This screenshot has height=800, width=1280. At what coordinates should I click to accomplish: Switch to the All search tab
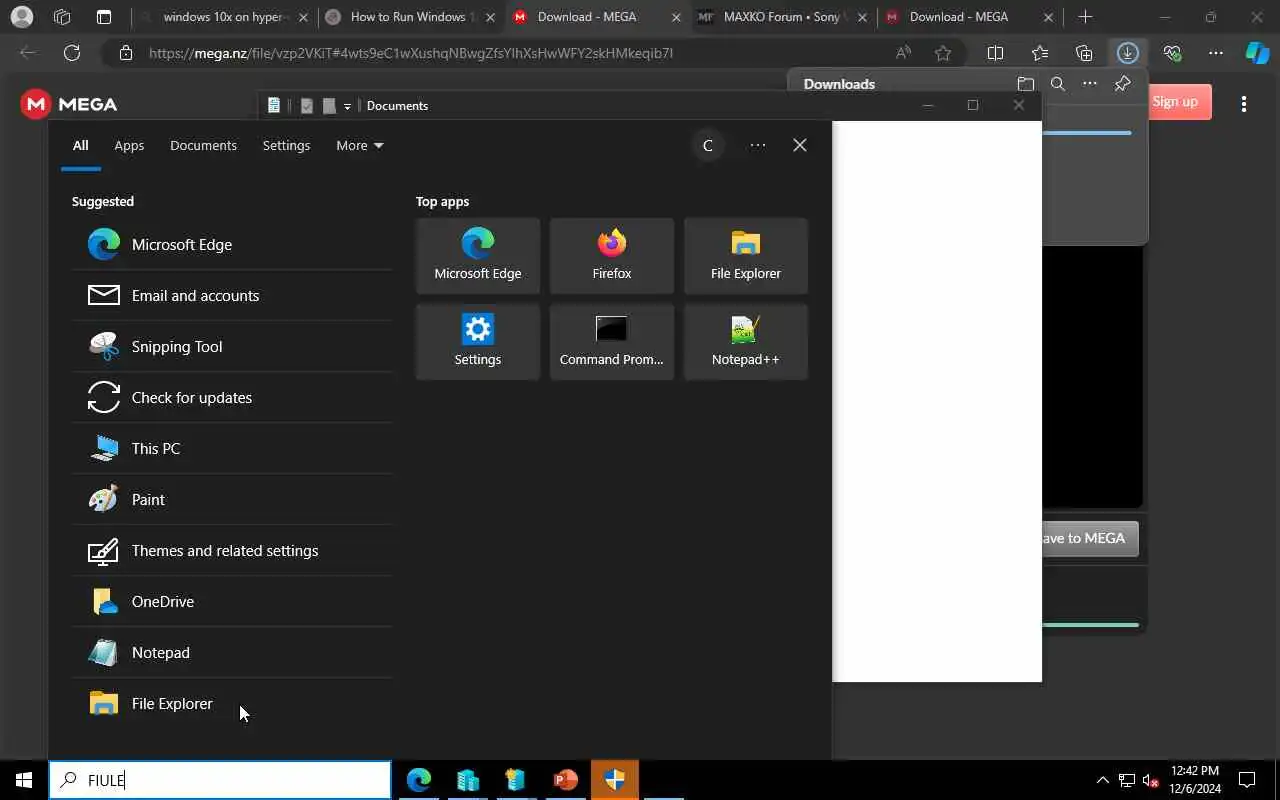80,145
